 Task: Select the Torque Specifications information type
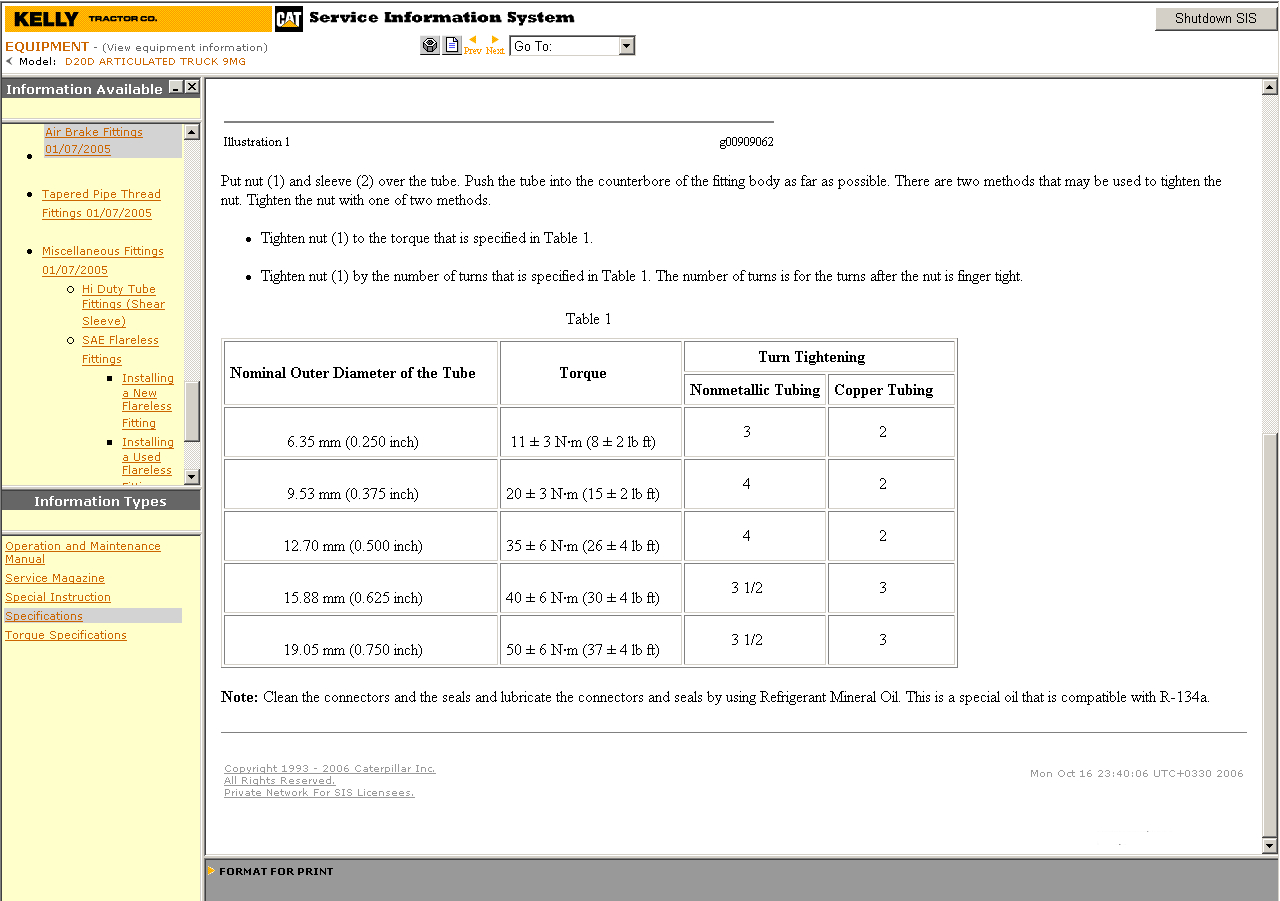pos(66,635)
